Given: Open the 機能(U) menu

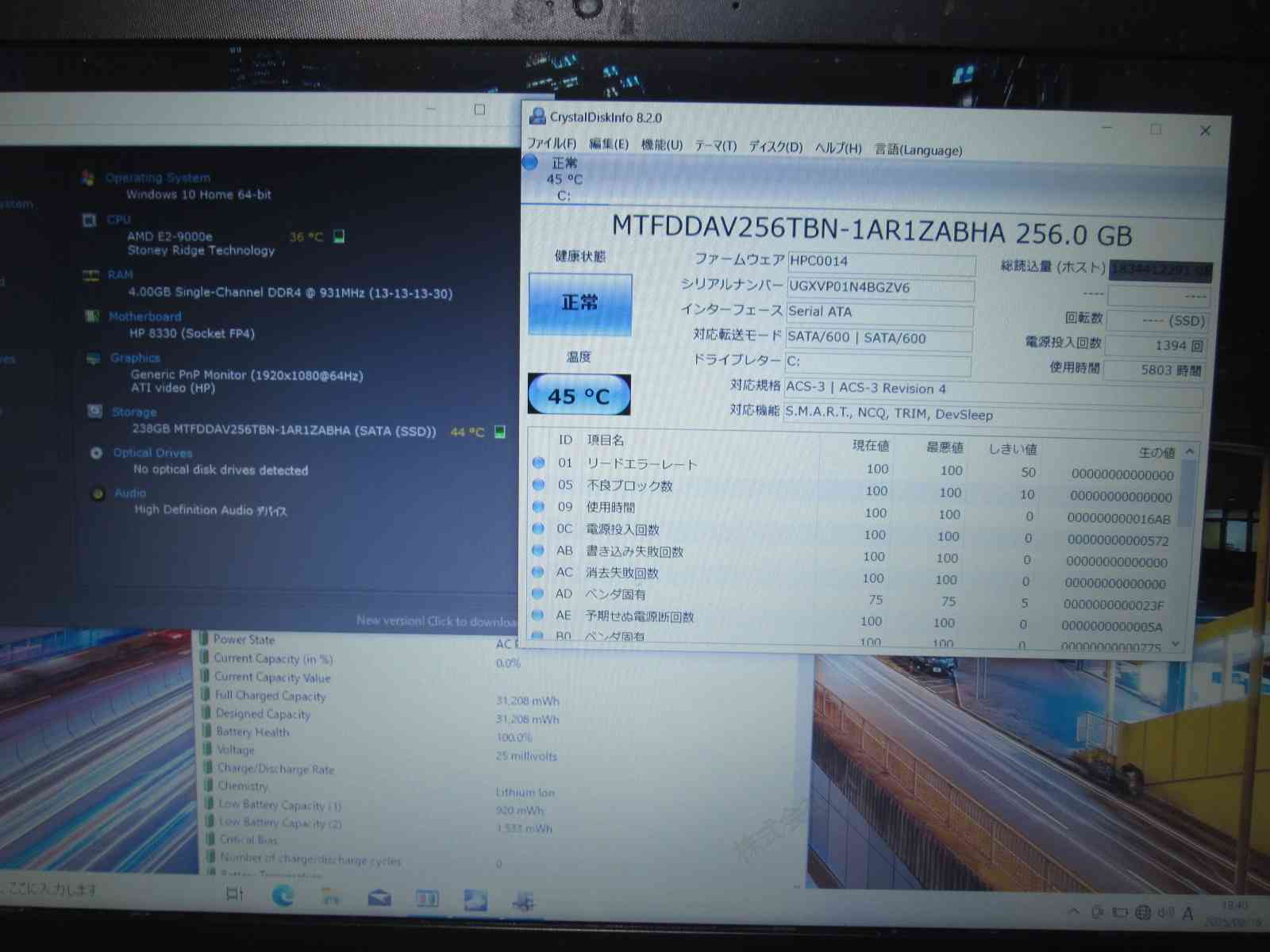Looking at the screenshot, I should point(661,144).
